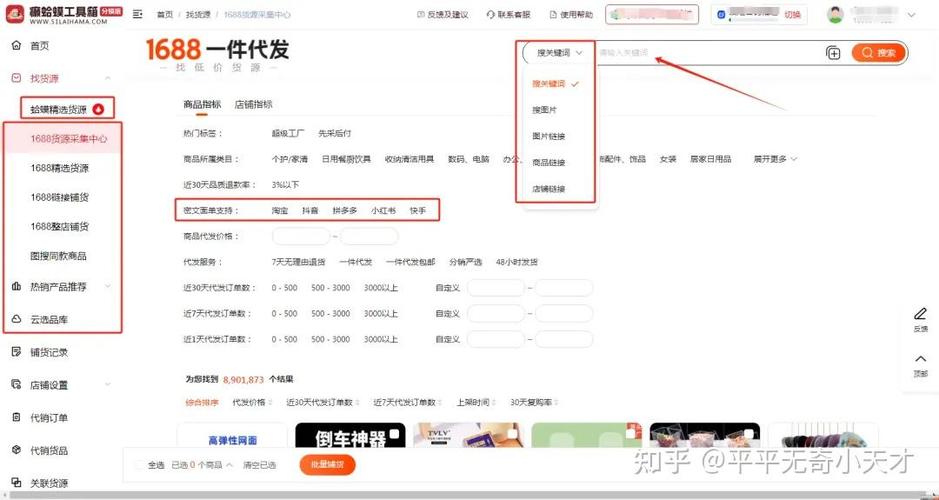Viewport: 939px width, 500px height.
Task: Select 店铺链接 in search type menu
Action: coord(549,189)
